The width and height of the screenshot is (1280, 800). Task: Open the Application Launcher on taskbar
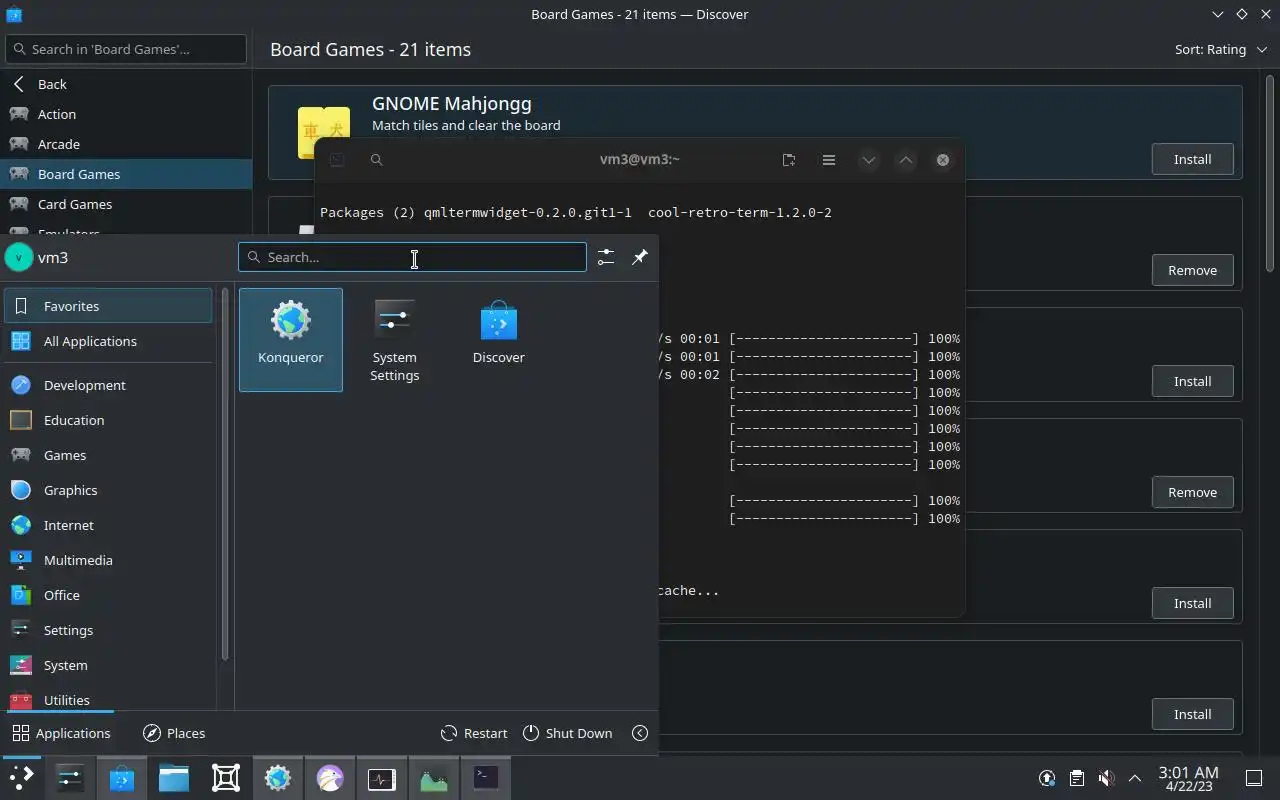[20, 777]
